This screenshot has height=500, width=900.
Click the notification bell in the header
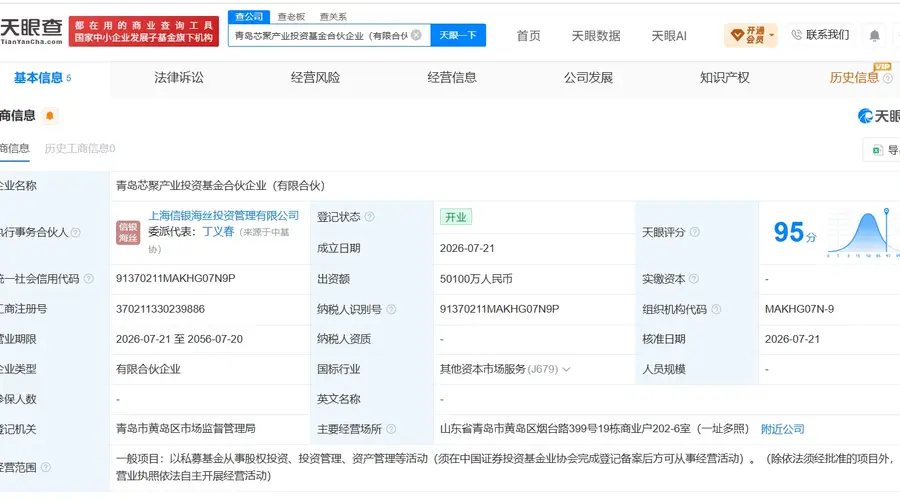[x=874, y=36]
